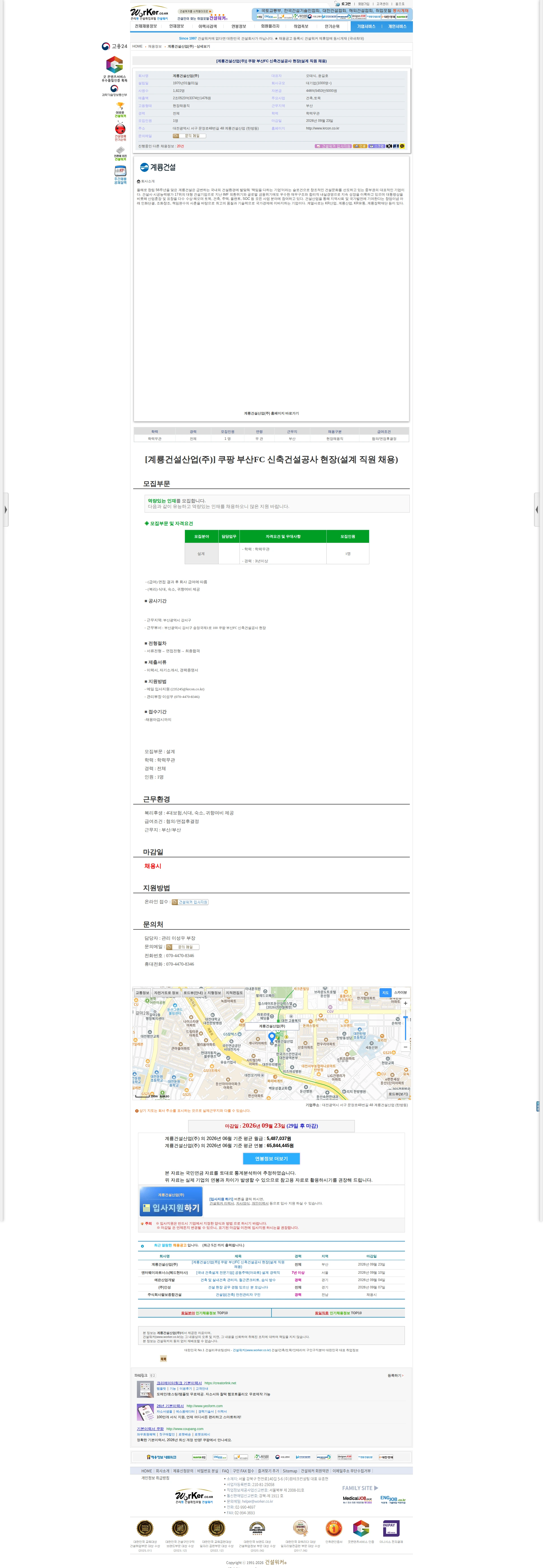
Task: Open ENGJOB family site logo in footer
Action: pos(393,1499)
